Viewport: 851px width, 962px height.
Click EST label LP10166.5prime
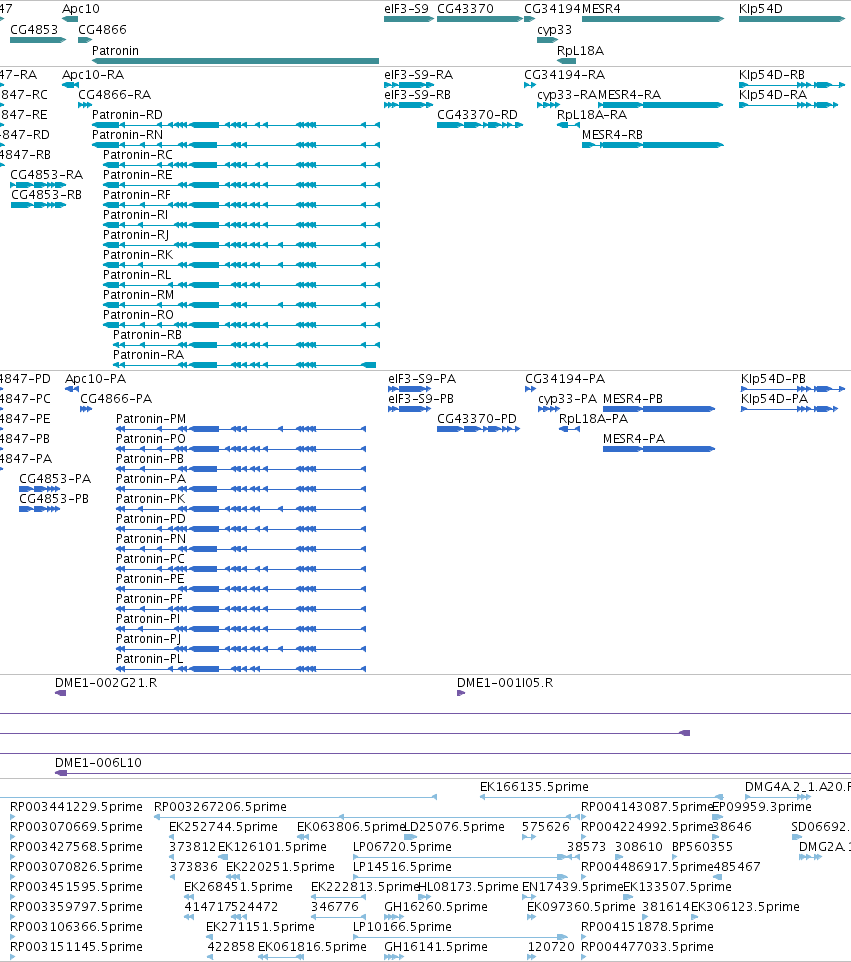(x=402, y=926)
